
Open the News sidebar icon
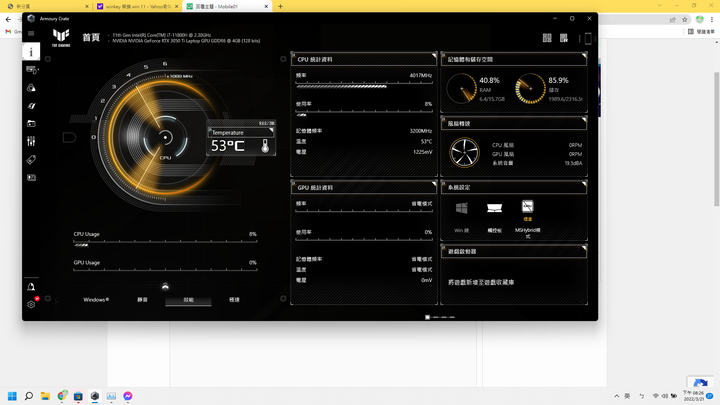click(x=31, y=177)
